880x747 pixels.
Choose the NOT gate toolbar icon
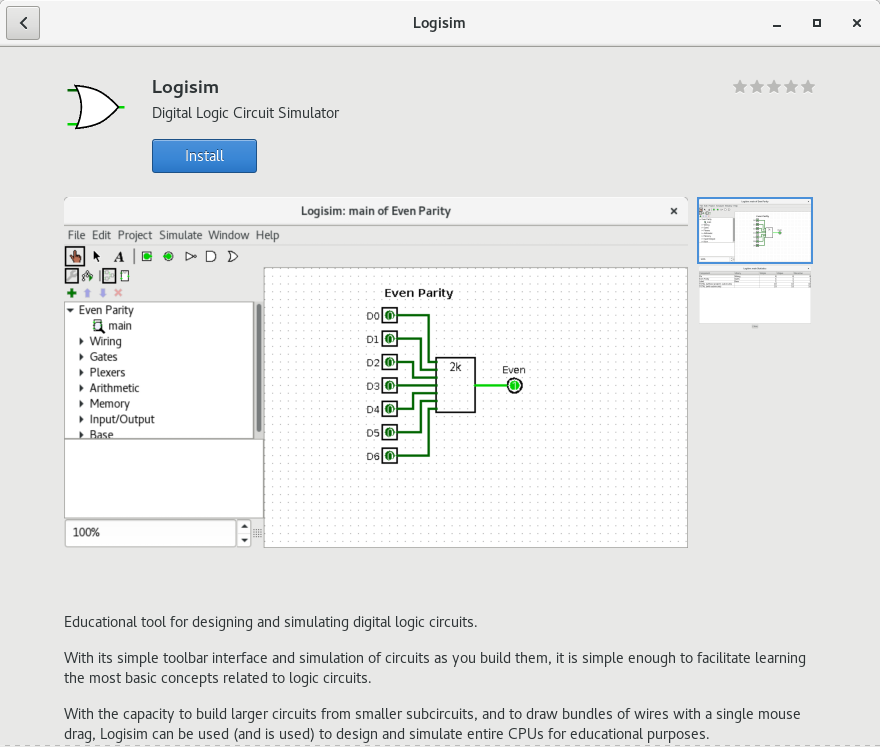pyautogui.click(x=190, y=256)
